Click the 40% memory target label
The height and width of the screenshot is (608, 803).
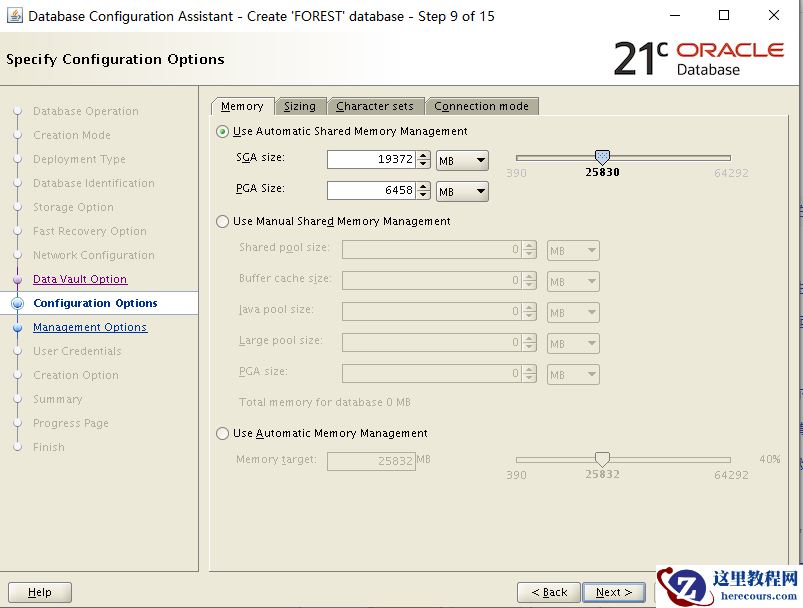click(x=770, y=459)
